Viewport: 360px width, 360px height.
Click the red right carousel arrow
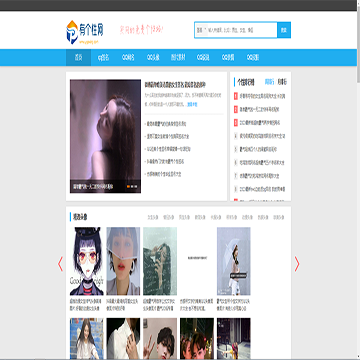click(x=297, y=264)
